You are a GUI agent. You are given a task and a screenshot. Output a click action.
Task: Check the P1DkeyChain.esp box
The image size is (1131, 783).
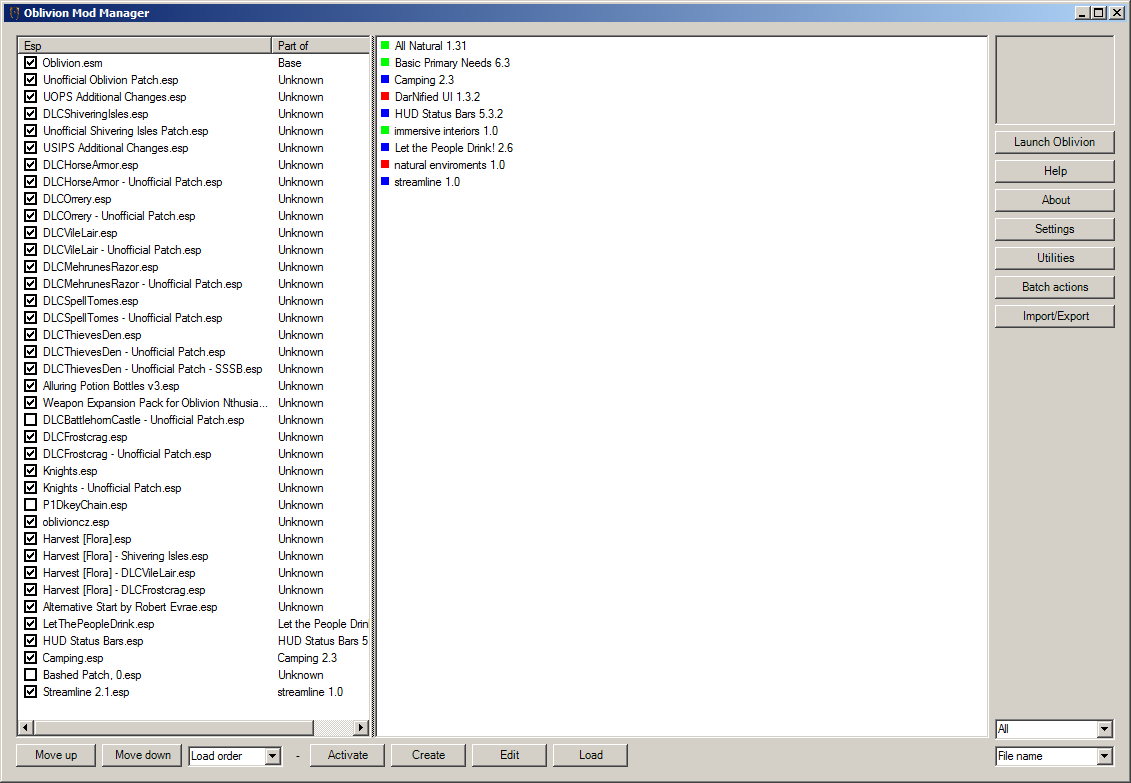coord(30,505)
